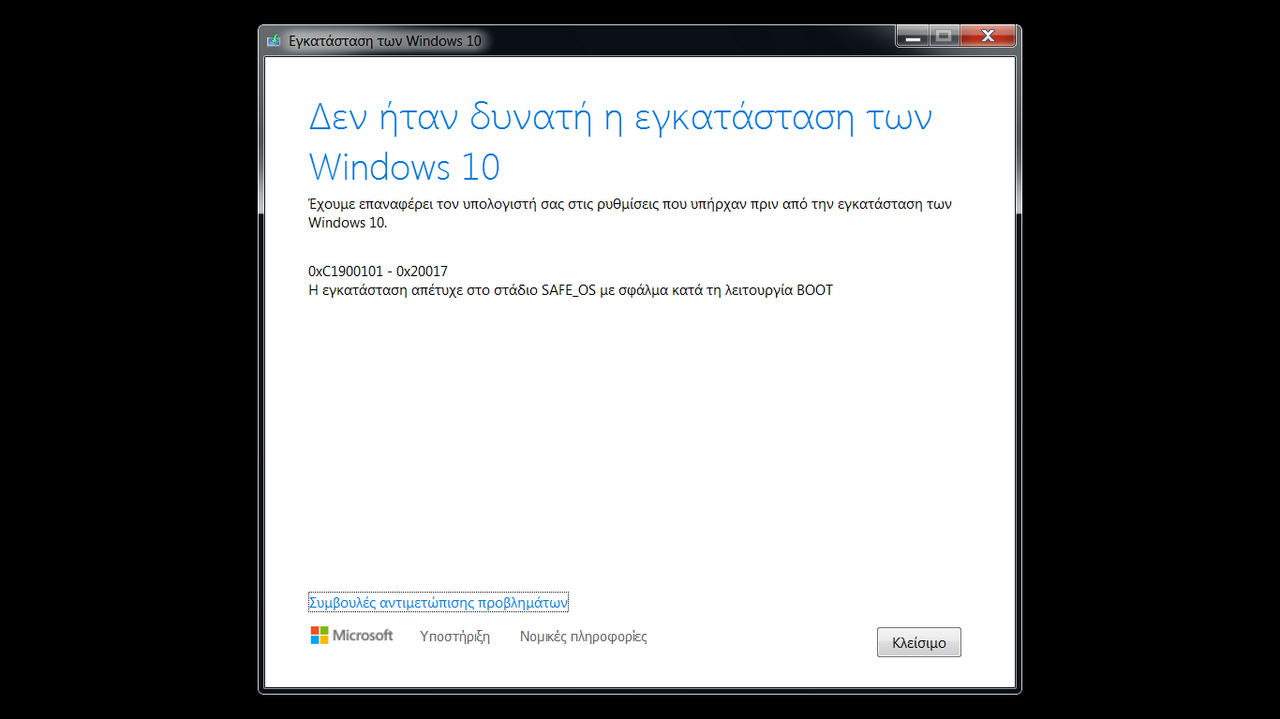Click the Έχουμε επαναφέρει τον υπολογιστή paragraph
Viewport: 1280px width, 719px height.
pos(630,213)
